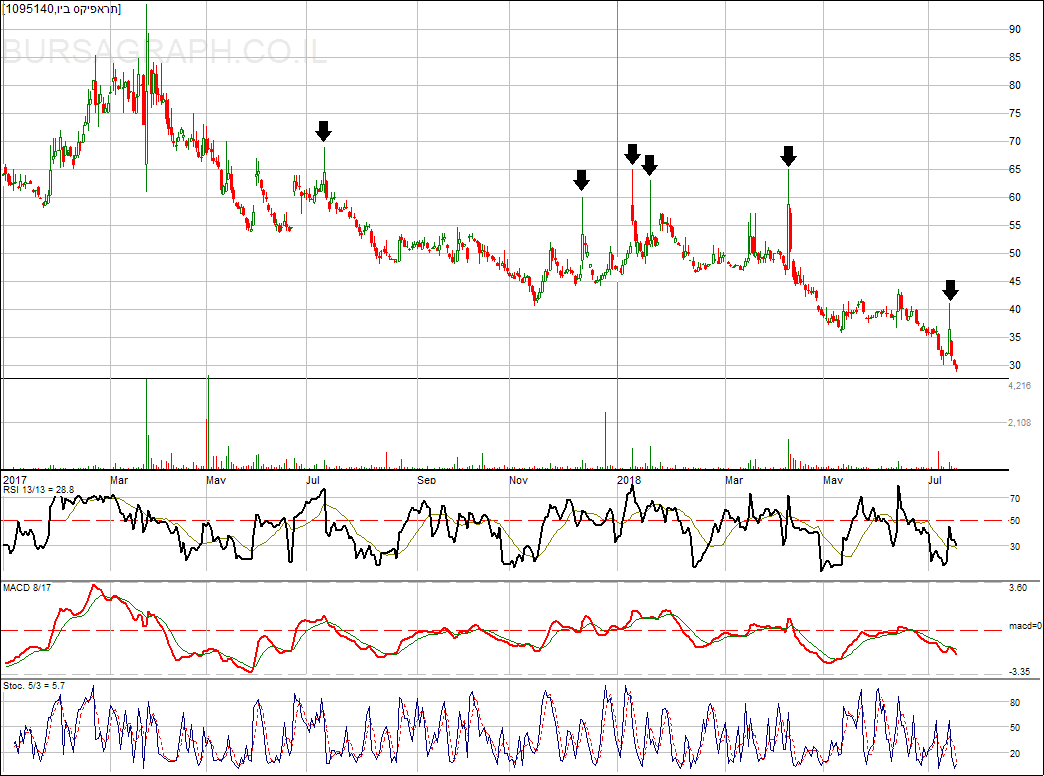
Task: Click the 55 price axis label
Action: [1015, 225]
